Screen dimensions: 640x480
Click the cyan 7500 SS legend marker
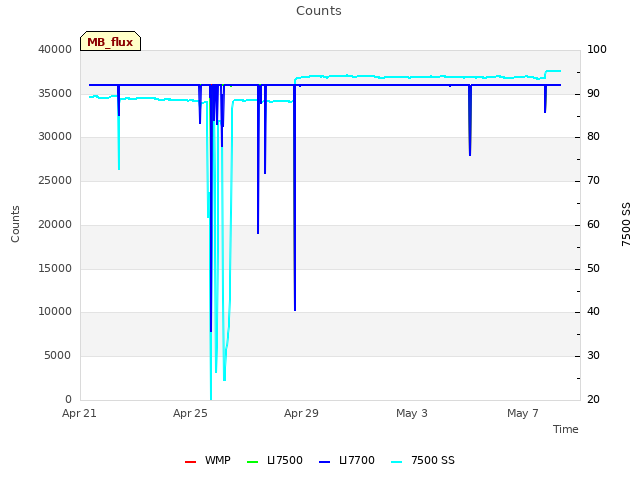pos(396,462)
